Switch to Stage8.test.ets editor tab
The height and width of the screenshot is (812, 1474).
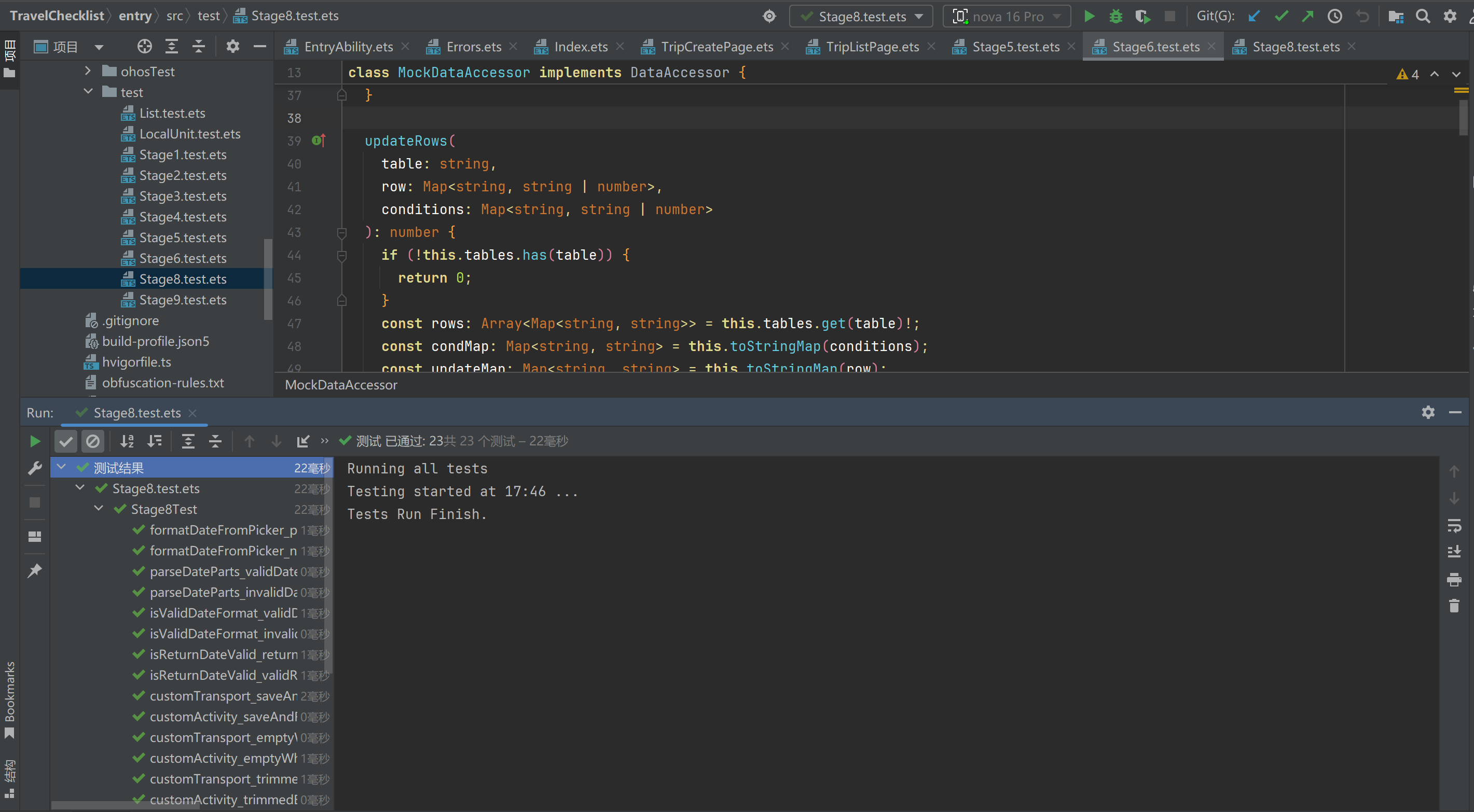[x=1296, y=46]
